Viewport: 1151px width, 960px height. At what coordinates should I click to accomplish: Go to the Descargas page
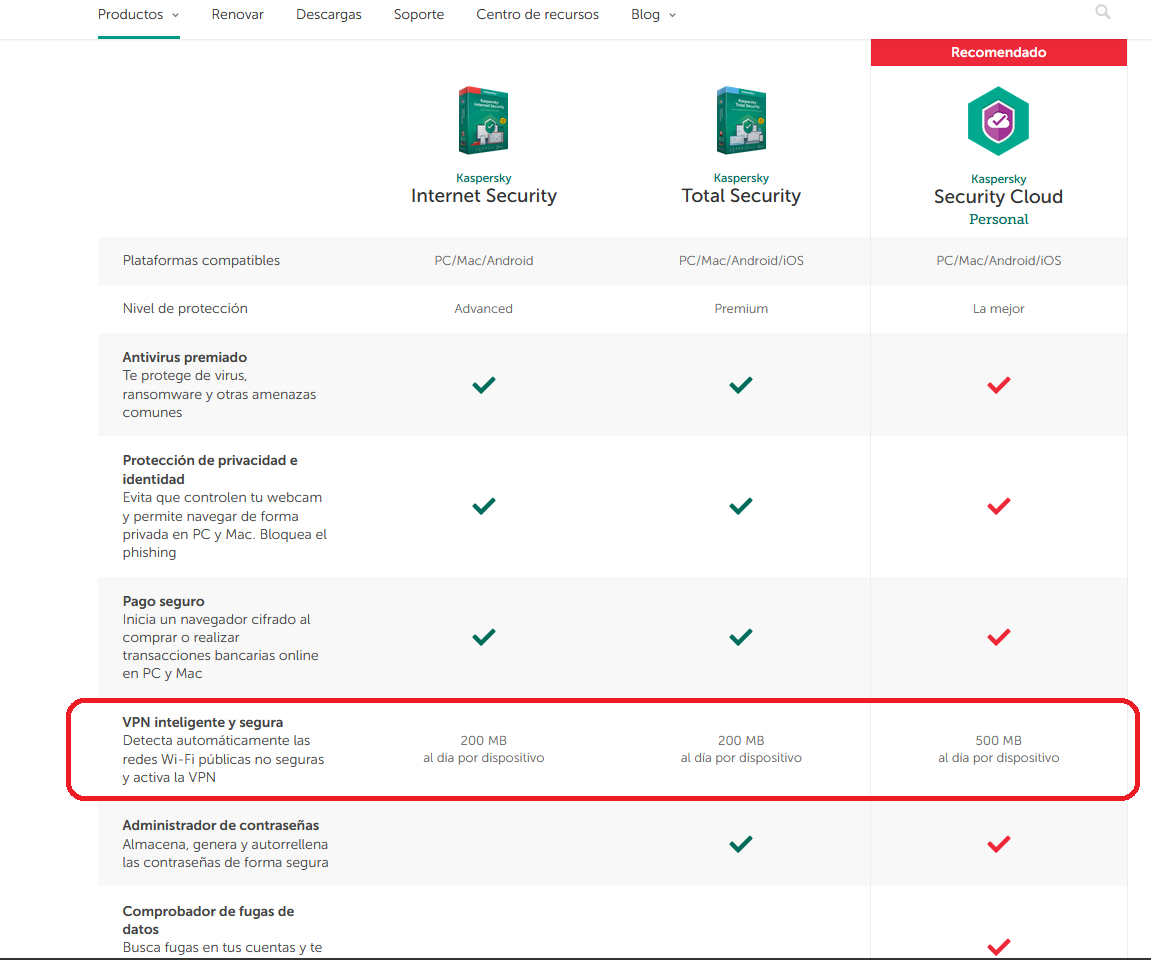coord(329,15)
